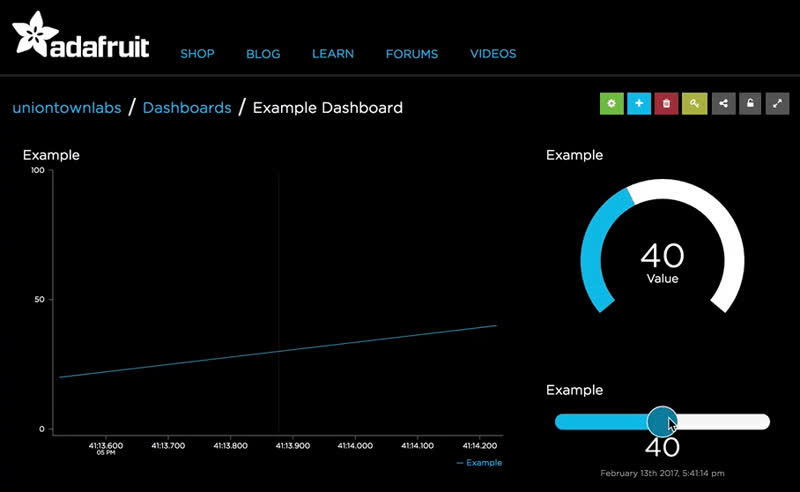Enter fullscreen with the expand arrows icon
The width and height of the screenshot is (800, 492).
point(777,104)
